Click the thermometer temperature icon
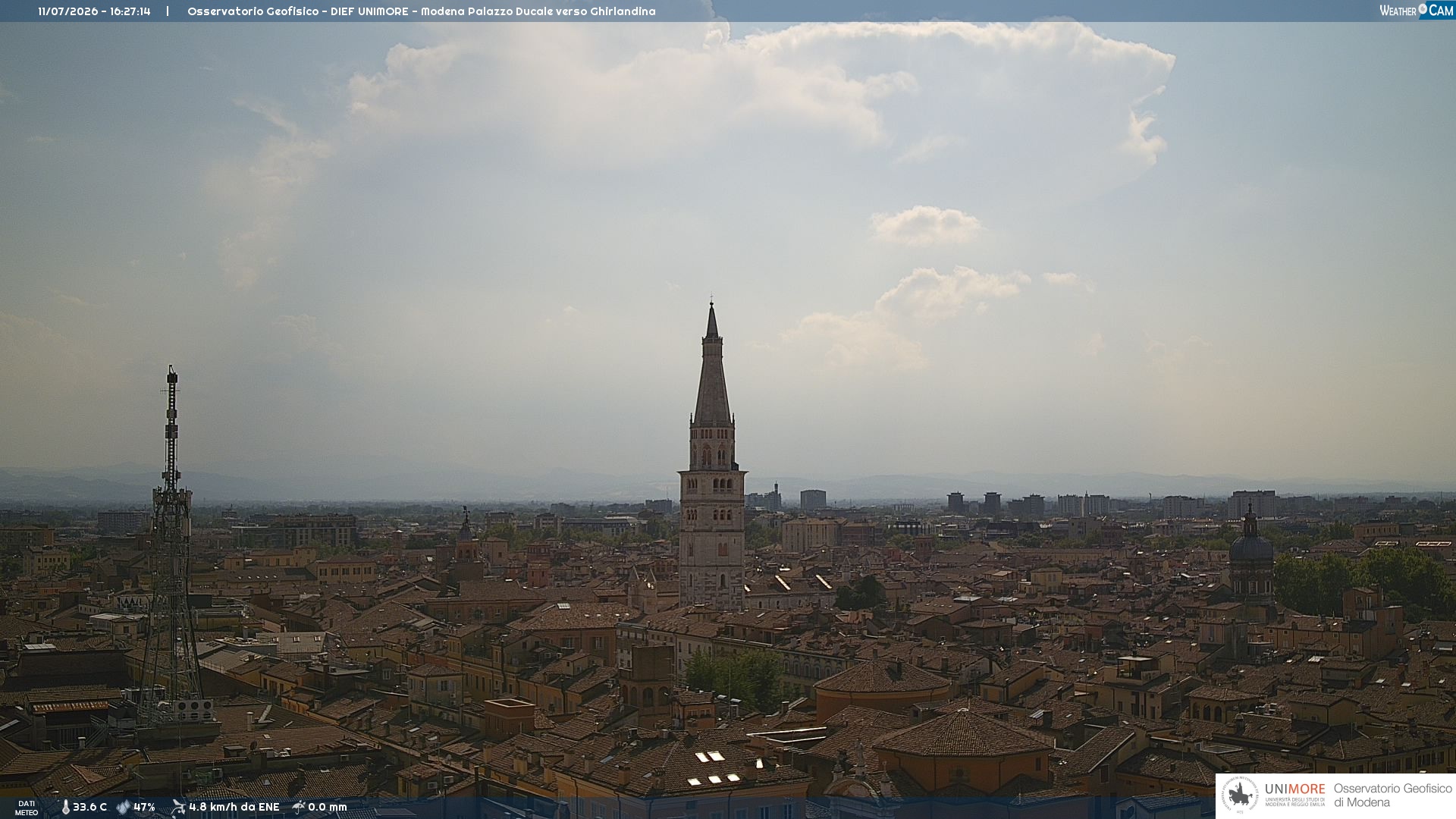This screenshot has height=819, width=1456. [65, 808]
